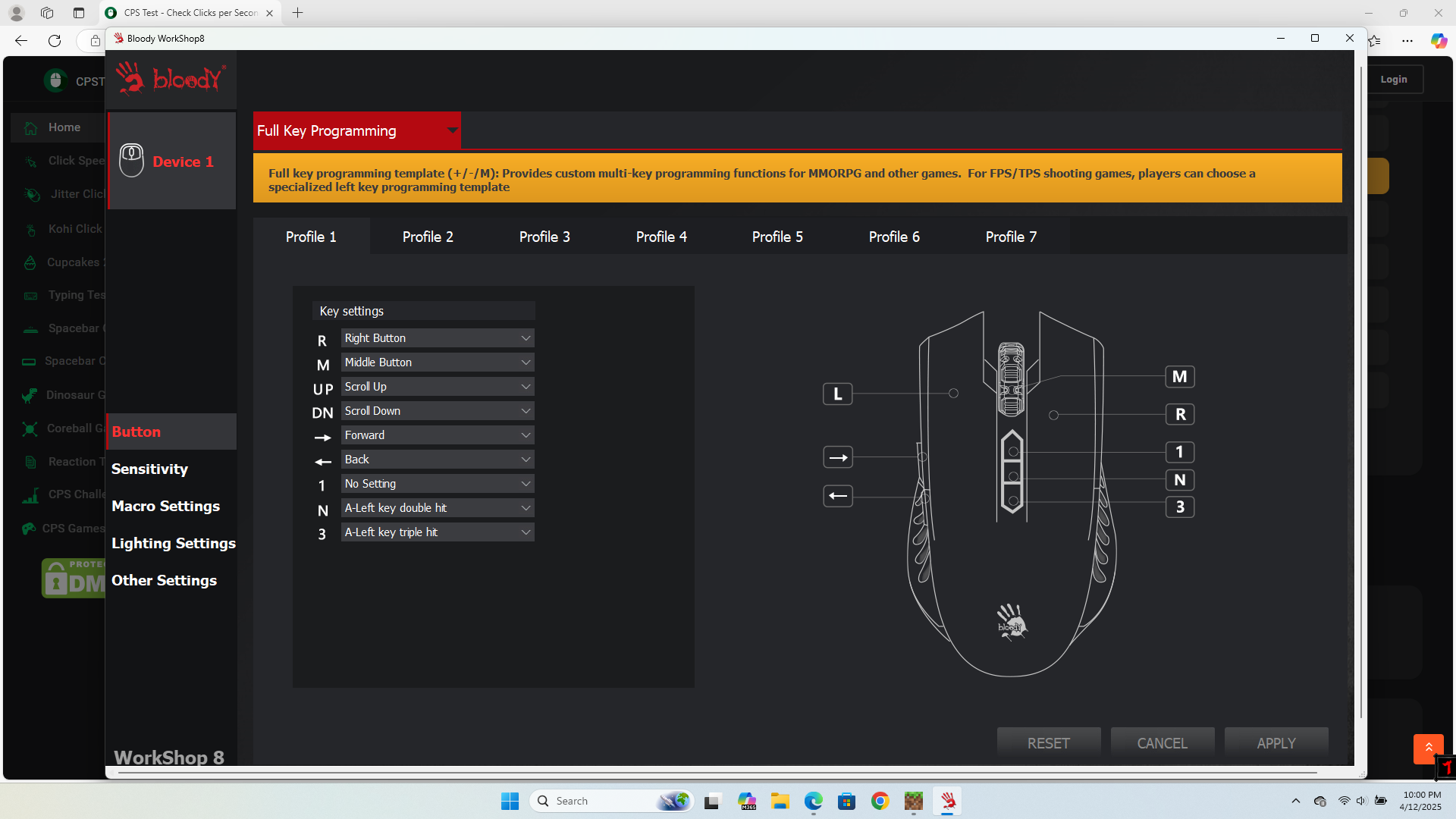The image size is (1456, 819).
Task: Open Sensitivity settings
Action: click(149, 469)
